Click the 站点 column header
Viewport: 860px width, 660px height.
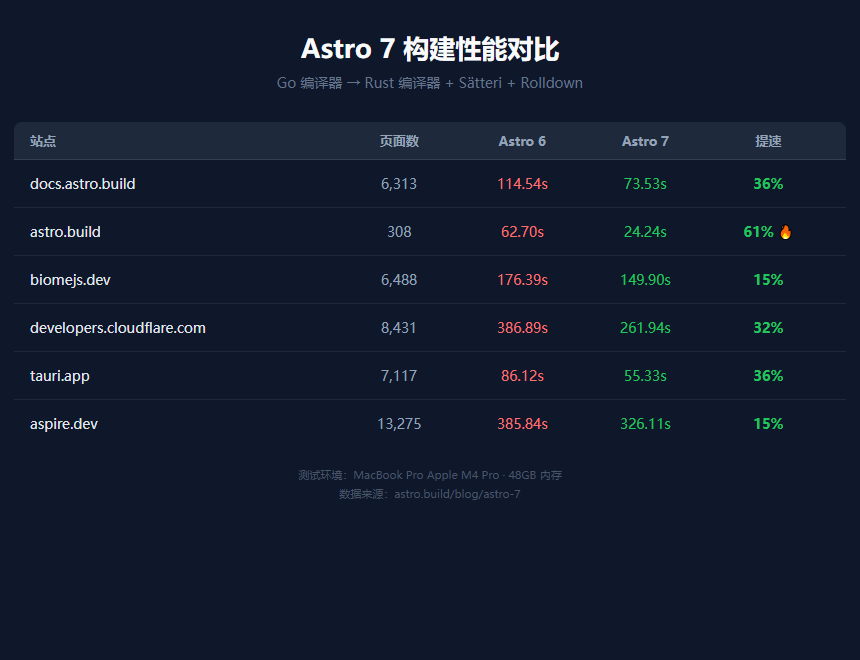[x=43, y=141]
